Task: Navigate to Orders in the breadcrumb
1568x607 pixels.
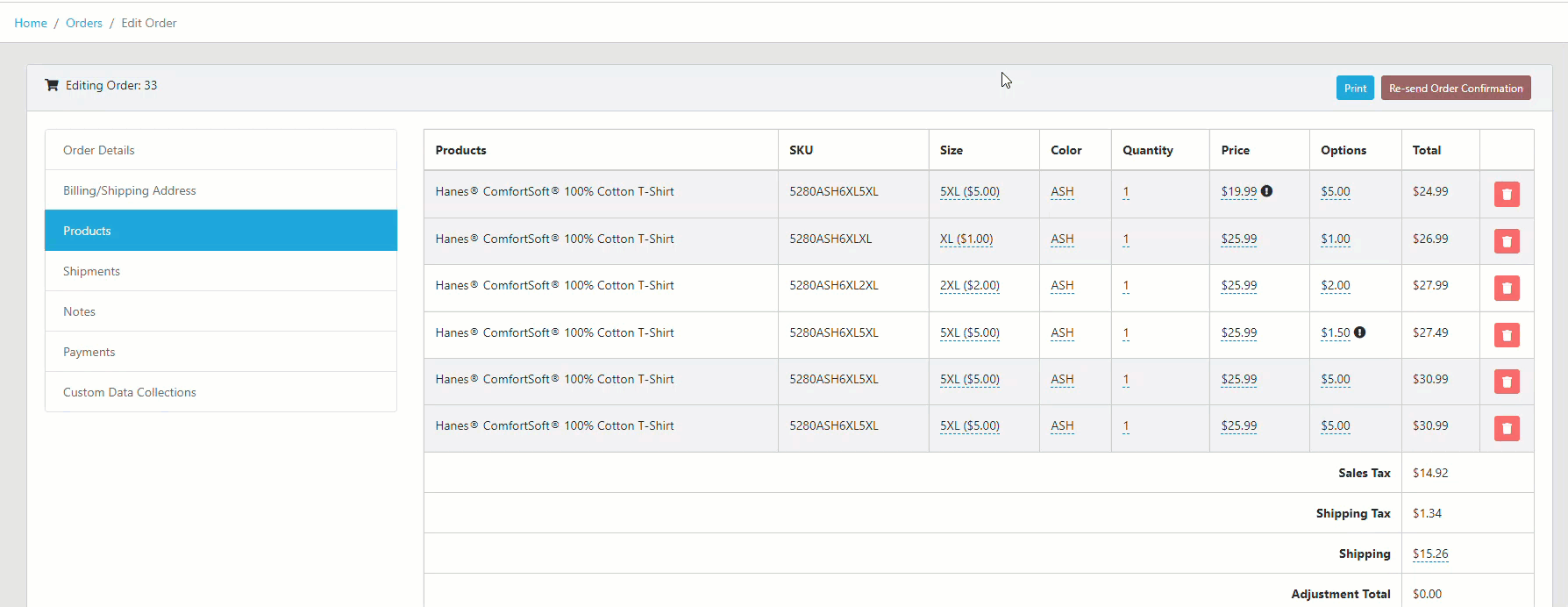Action: (x=84, y=23)
